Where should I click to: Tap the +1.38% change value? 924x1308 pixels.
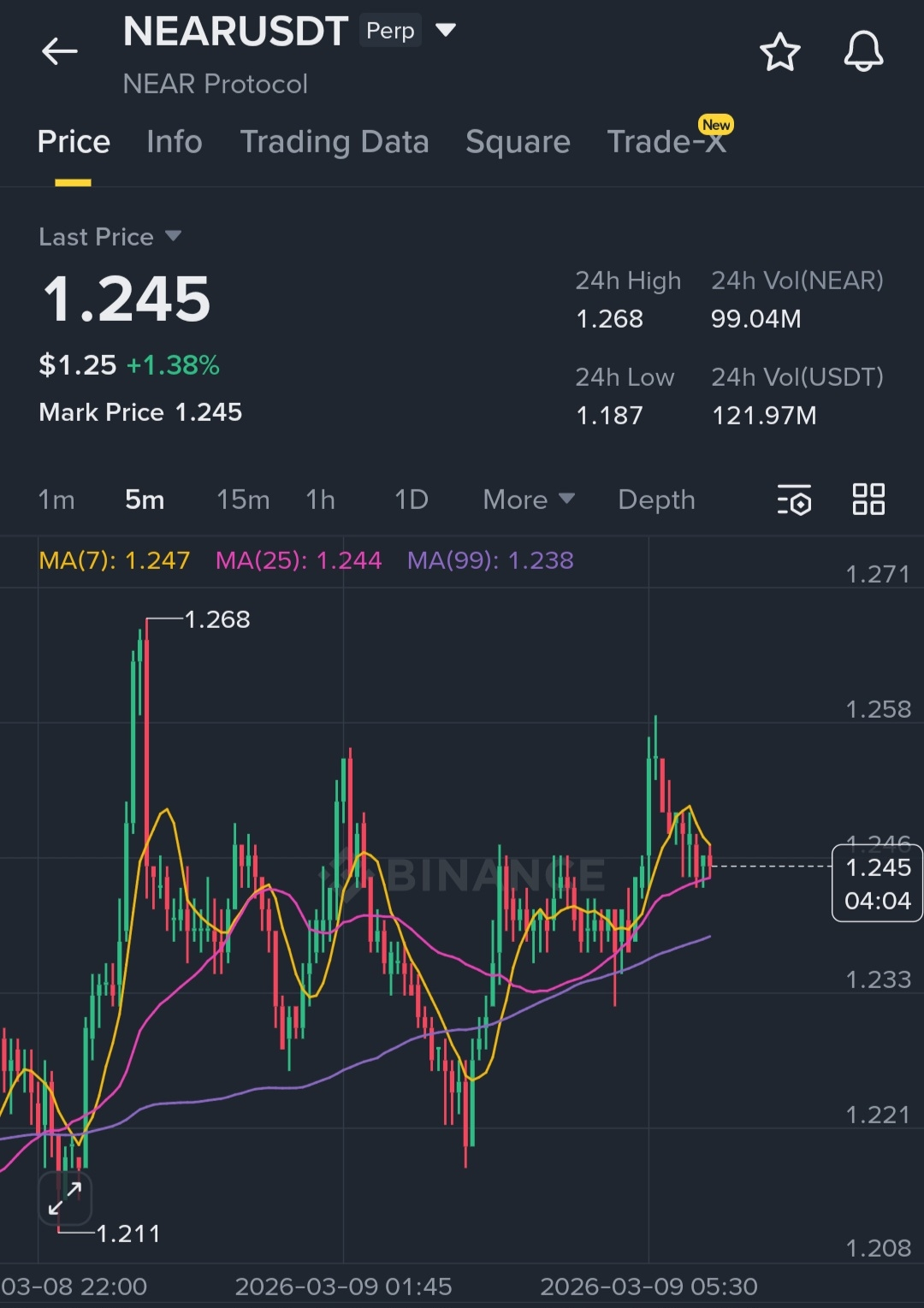(x=174, y=365)
